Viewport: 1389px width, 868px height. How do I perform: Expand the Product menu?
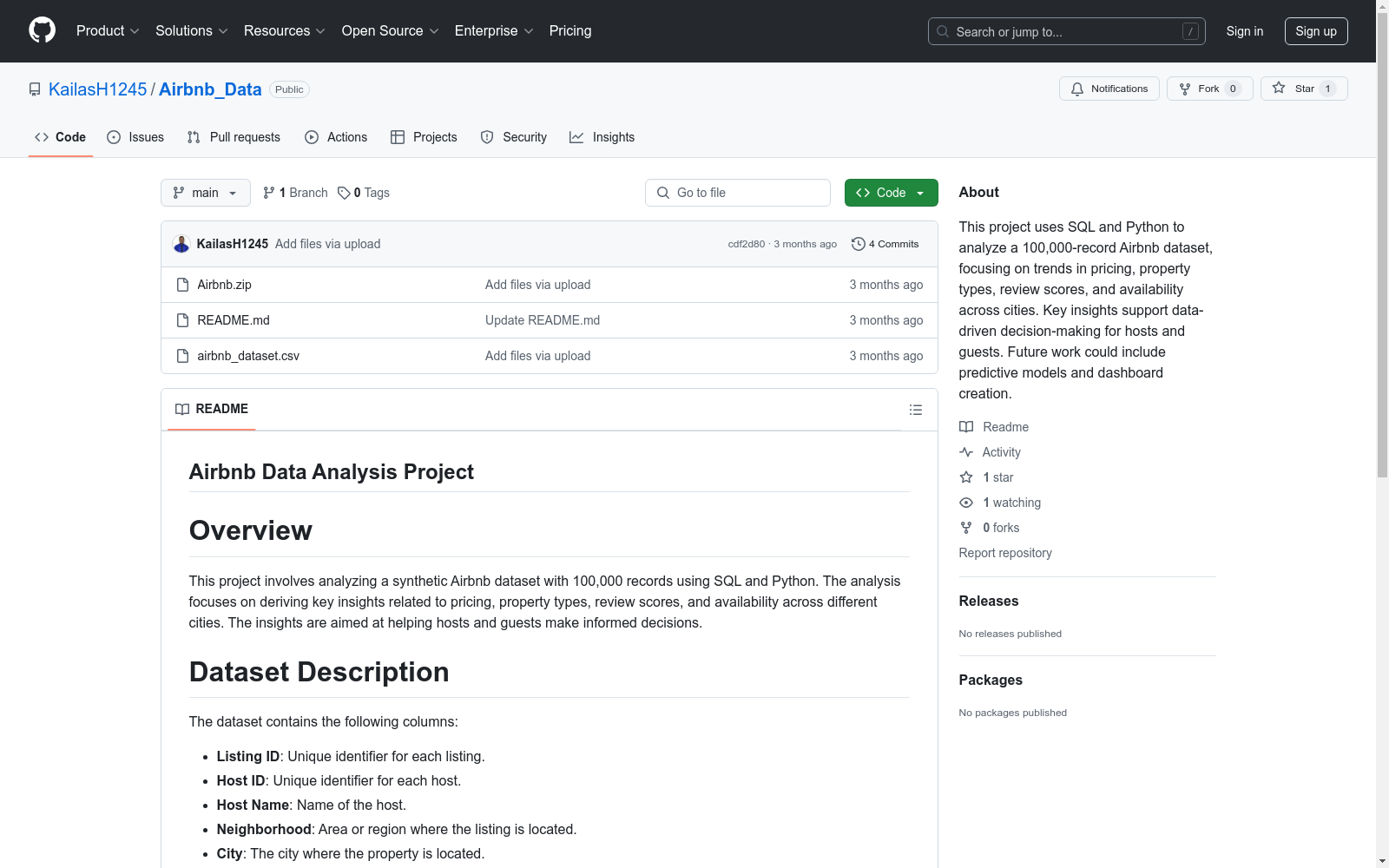pos(108,30)
